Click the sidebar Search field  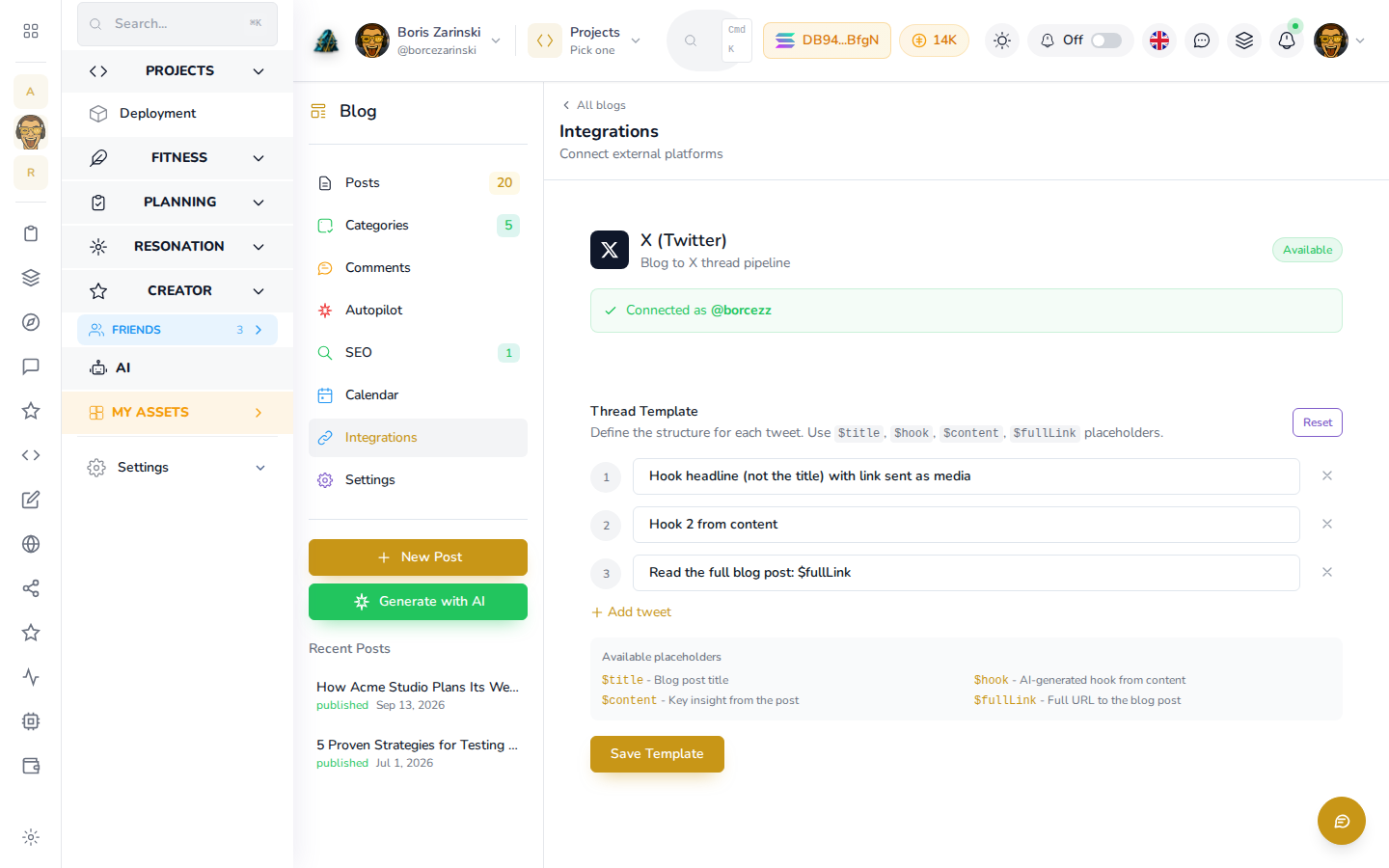point(177,24)
